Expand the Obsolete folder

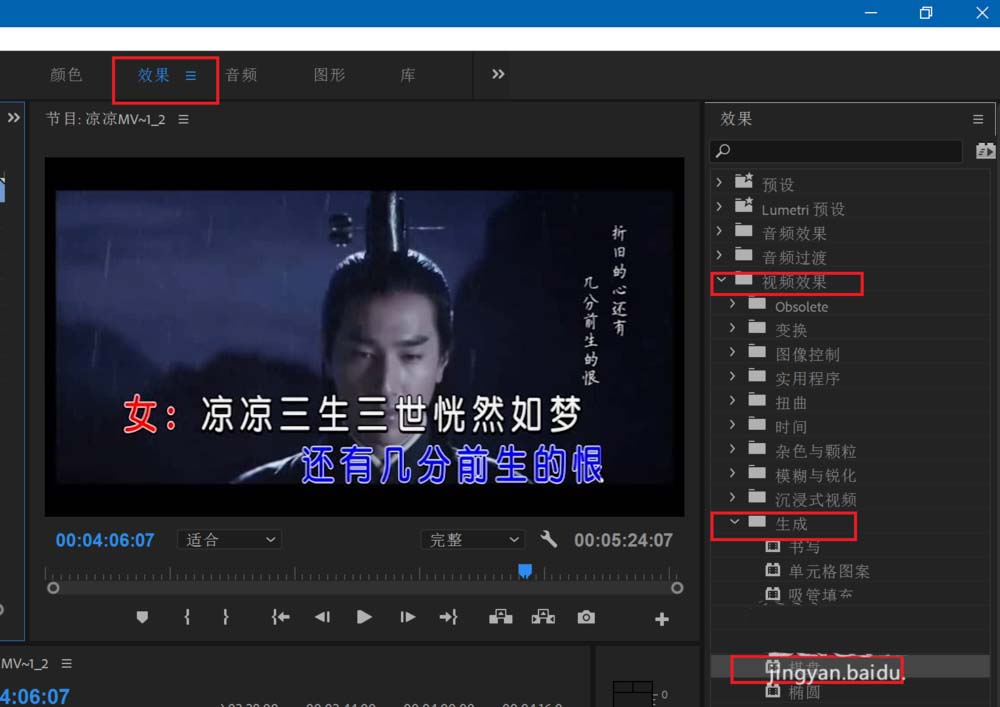point(732,304)
